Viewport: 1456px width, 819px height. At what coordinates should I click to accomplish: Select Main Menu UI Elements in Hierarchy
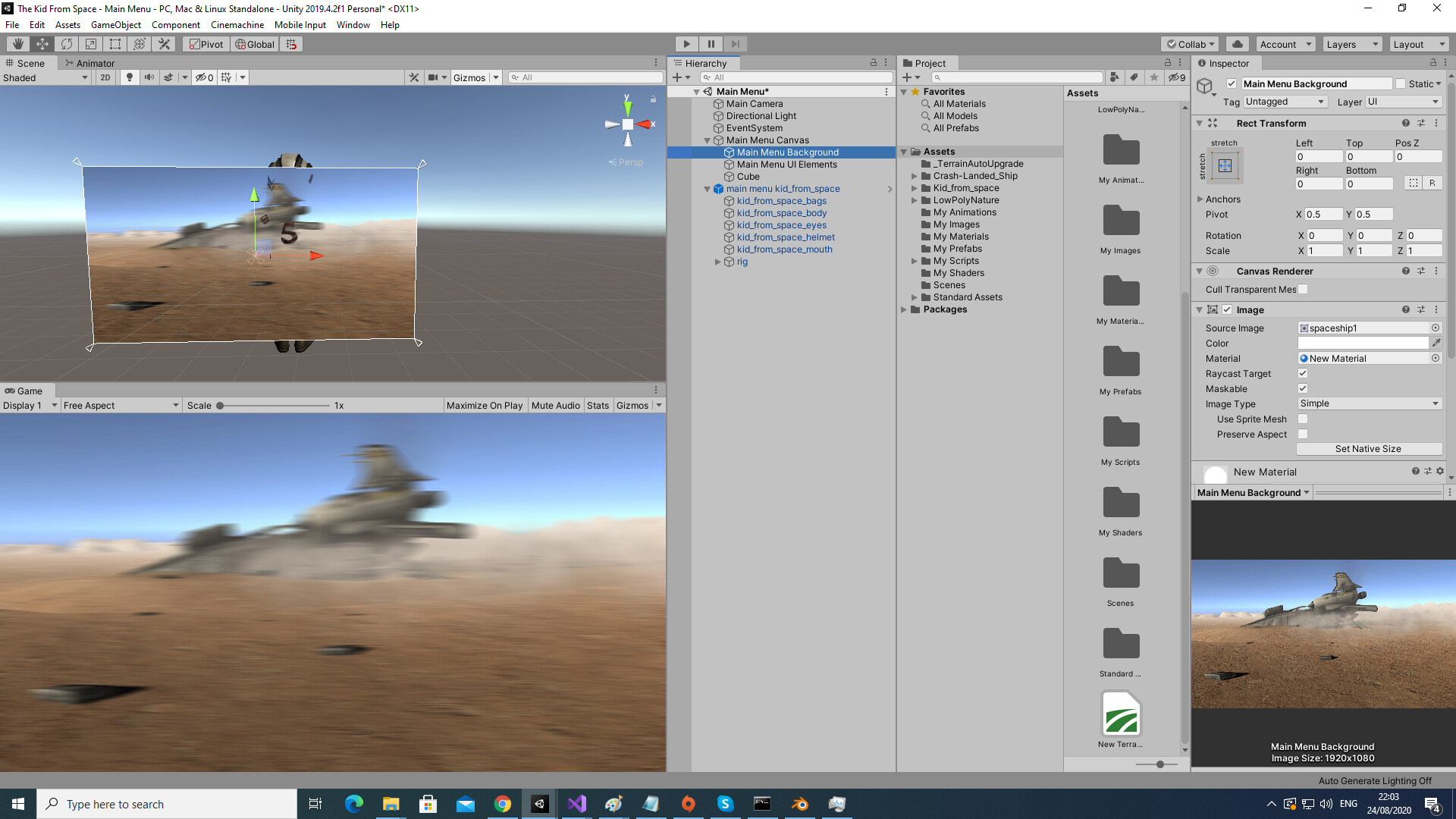point(786,165)
